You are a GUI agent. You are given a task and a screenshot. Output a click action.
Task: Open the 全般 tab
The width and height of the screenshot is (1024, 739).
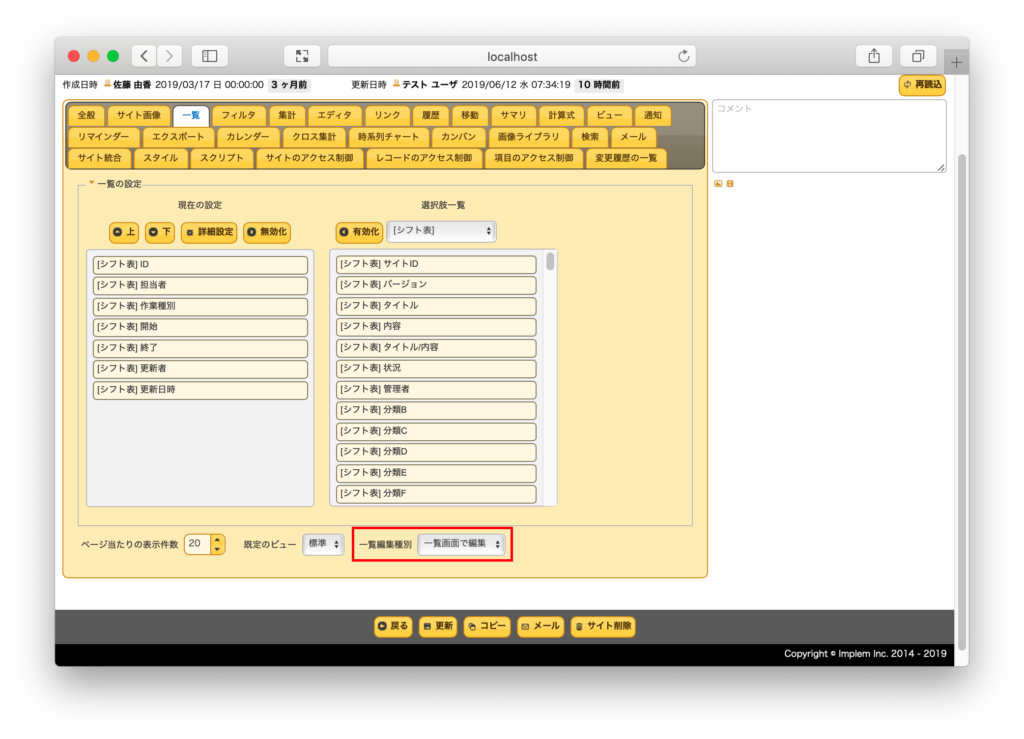pos(86,116)
